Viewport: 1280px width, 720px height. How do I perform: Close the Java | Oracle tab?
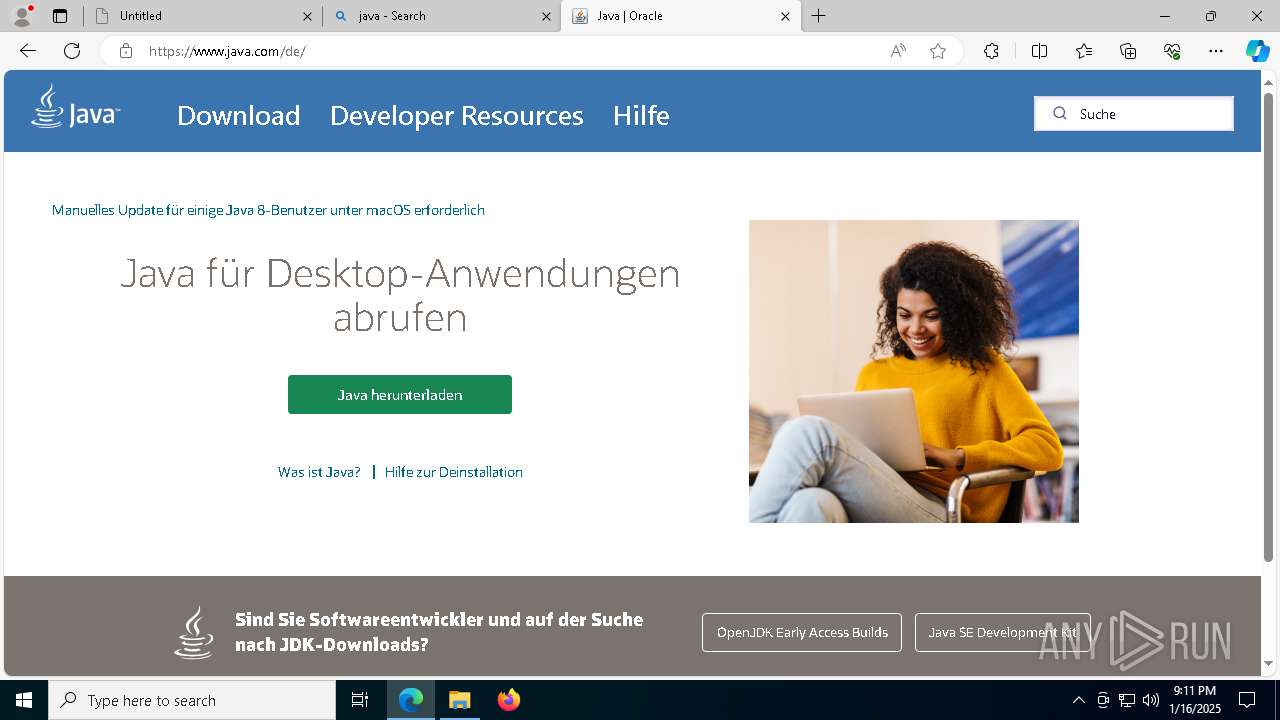(785, 16)
